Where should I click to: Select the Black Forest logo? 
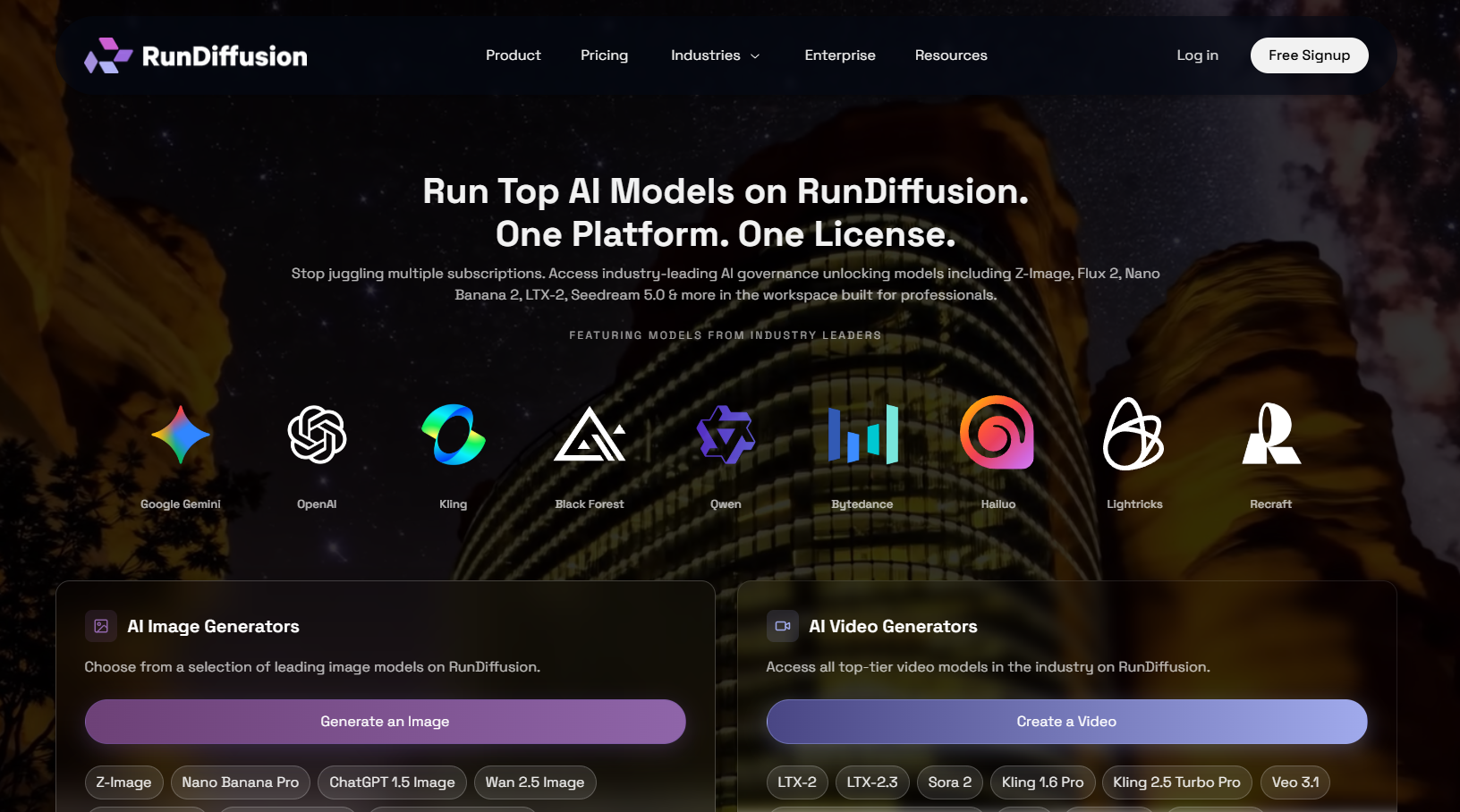pyautogui.click(x=590, y=435)
